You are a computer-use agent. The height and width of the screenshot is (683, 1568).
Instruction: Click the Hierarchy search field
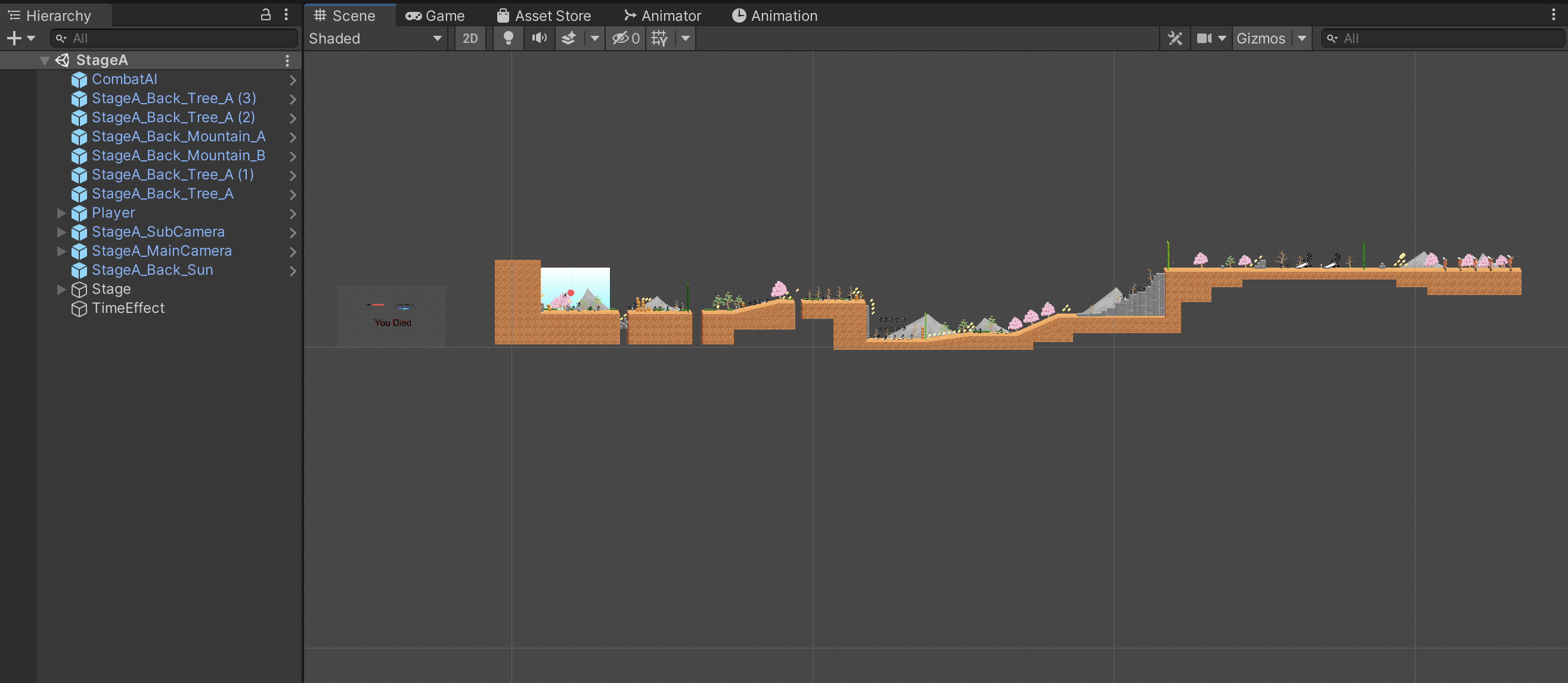point(182,38)
